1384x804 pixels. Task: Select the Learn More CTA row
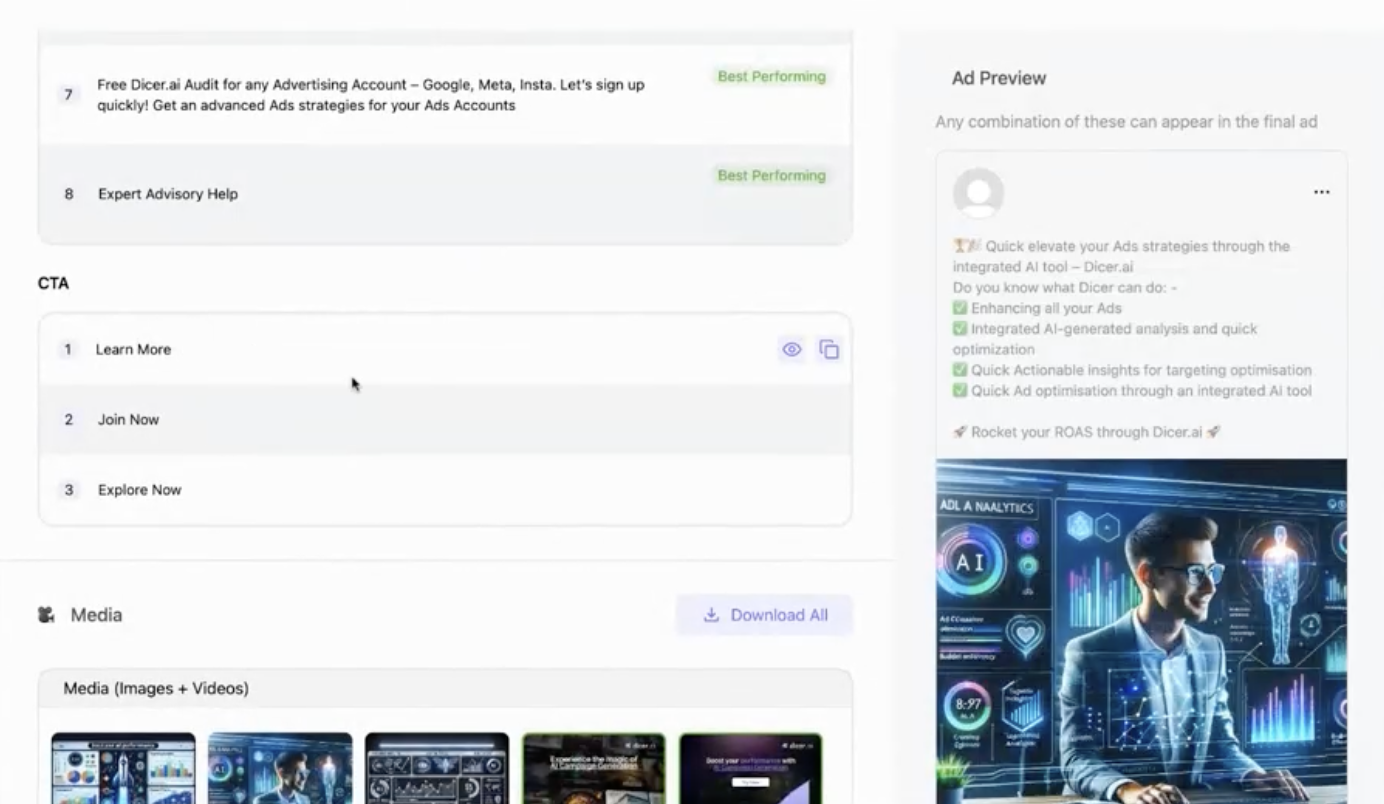(x=445, y=349)
